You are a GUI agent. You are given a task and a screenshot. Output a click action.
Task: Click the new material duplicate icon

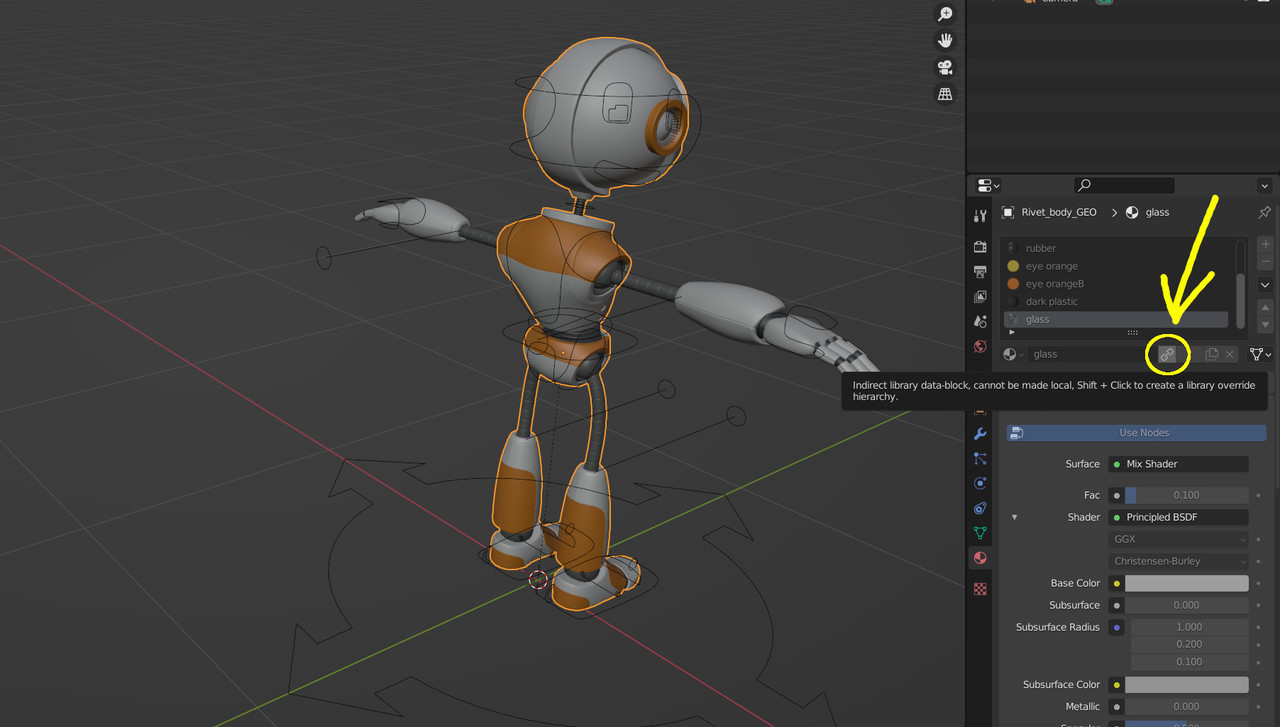pyautogui.click(x=1211, y=354)
